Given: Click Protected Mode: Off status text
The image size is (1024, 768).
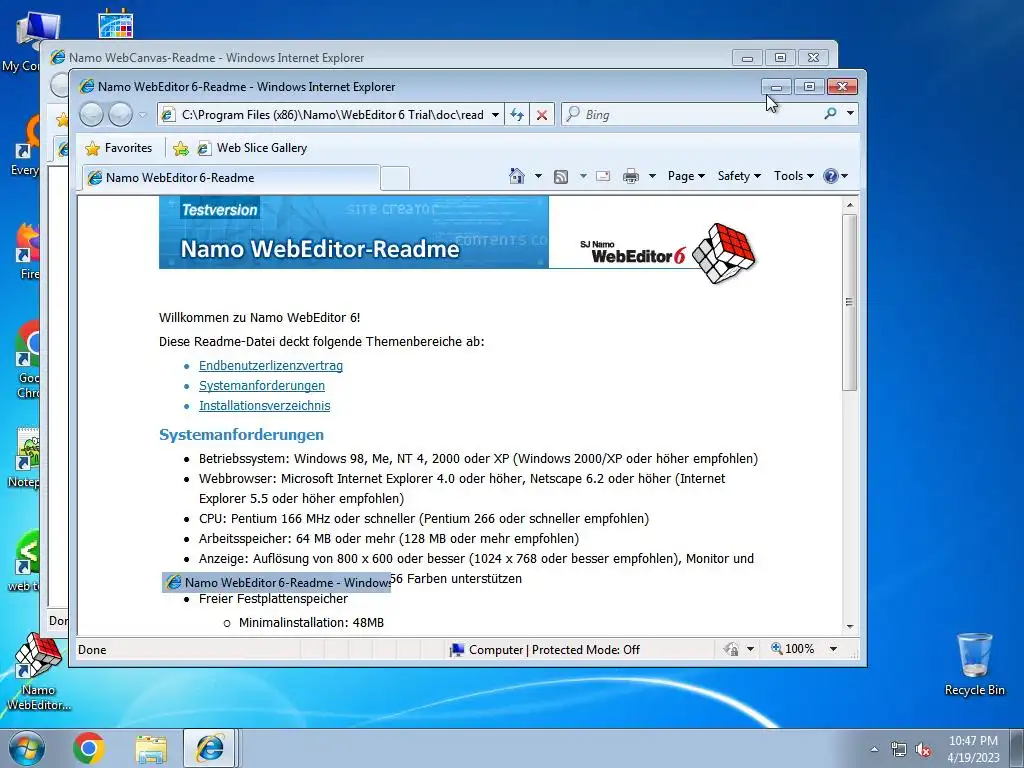Looking at the screenshot, I should coord(586,650).
